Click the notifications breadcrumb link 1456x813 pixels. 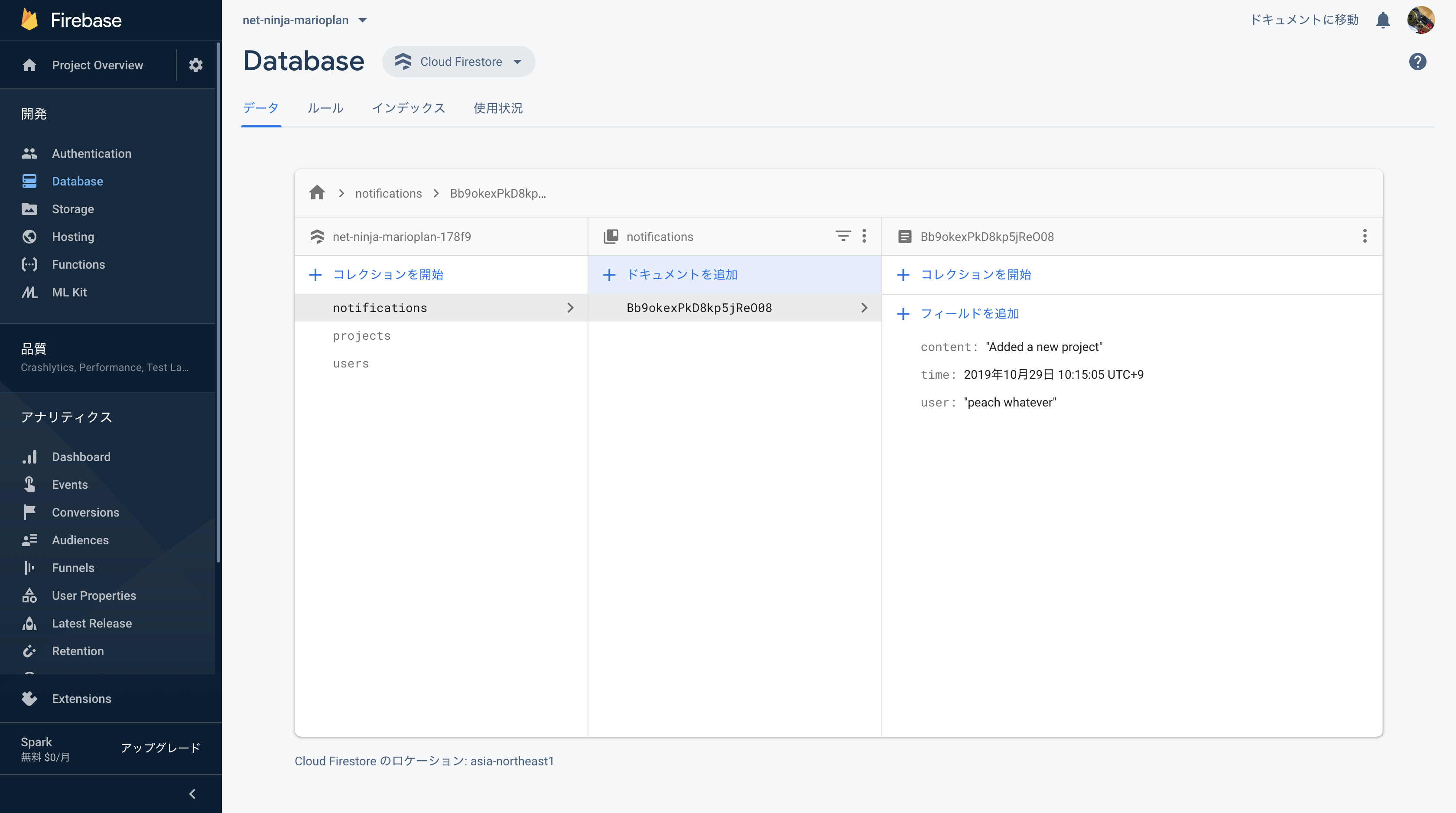[x=388, y=193]
